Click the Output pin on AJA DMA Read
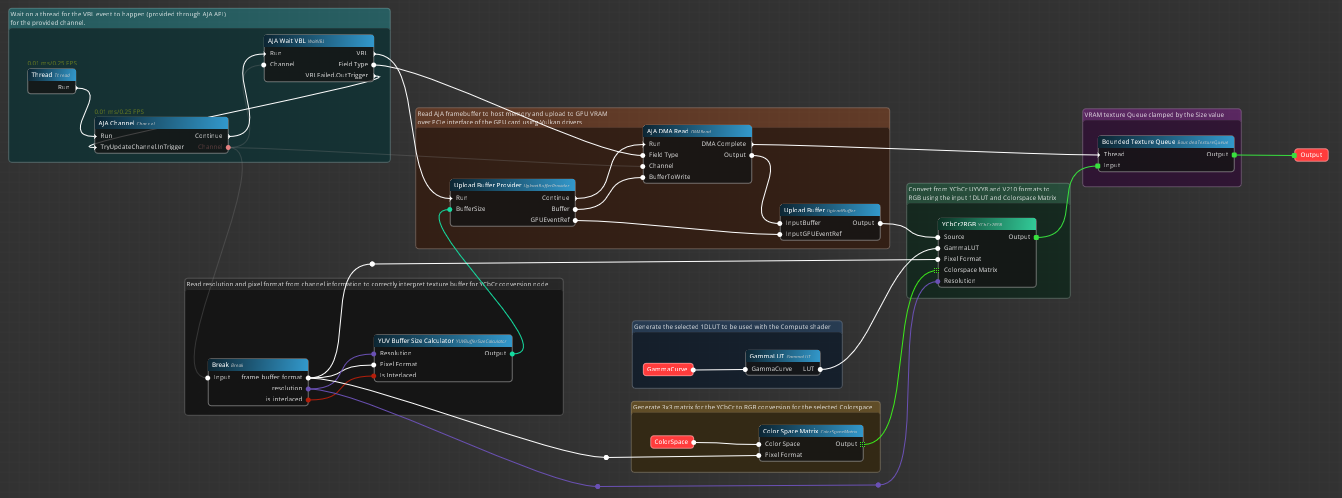 tap(752, 155)
